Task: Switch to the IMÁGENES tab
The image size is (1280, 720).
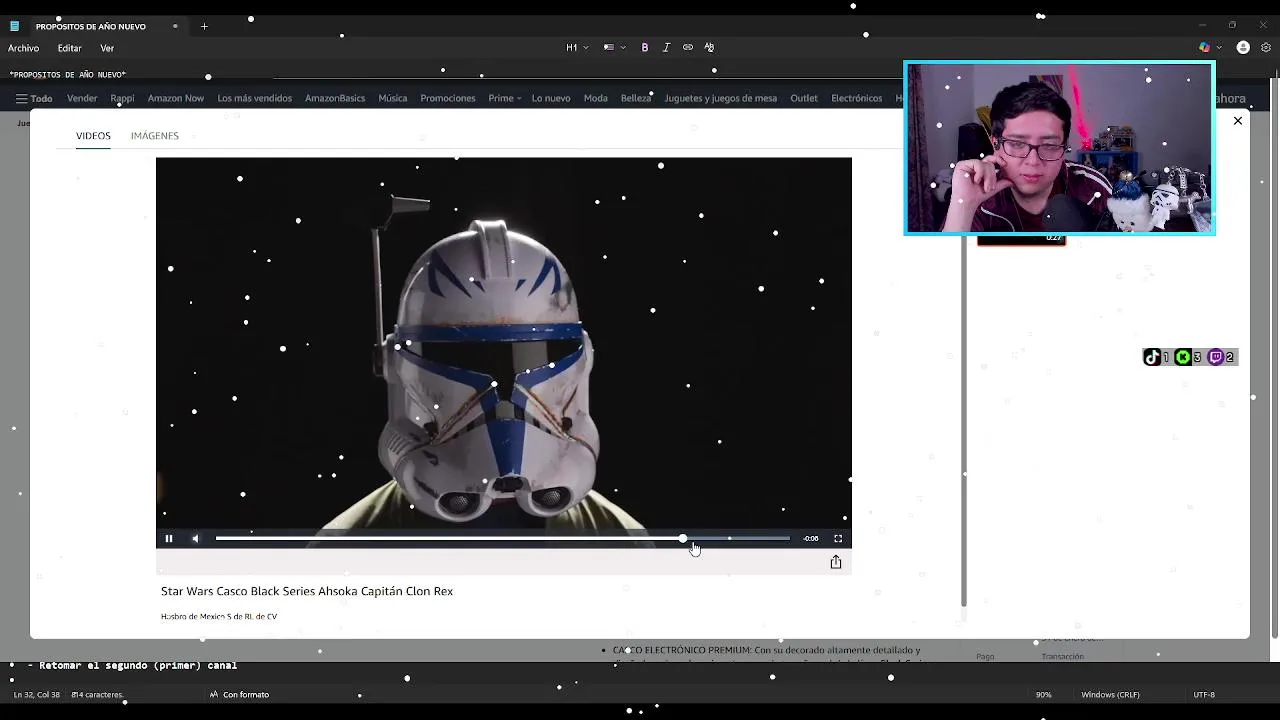Action: pos(155,136)
